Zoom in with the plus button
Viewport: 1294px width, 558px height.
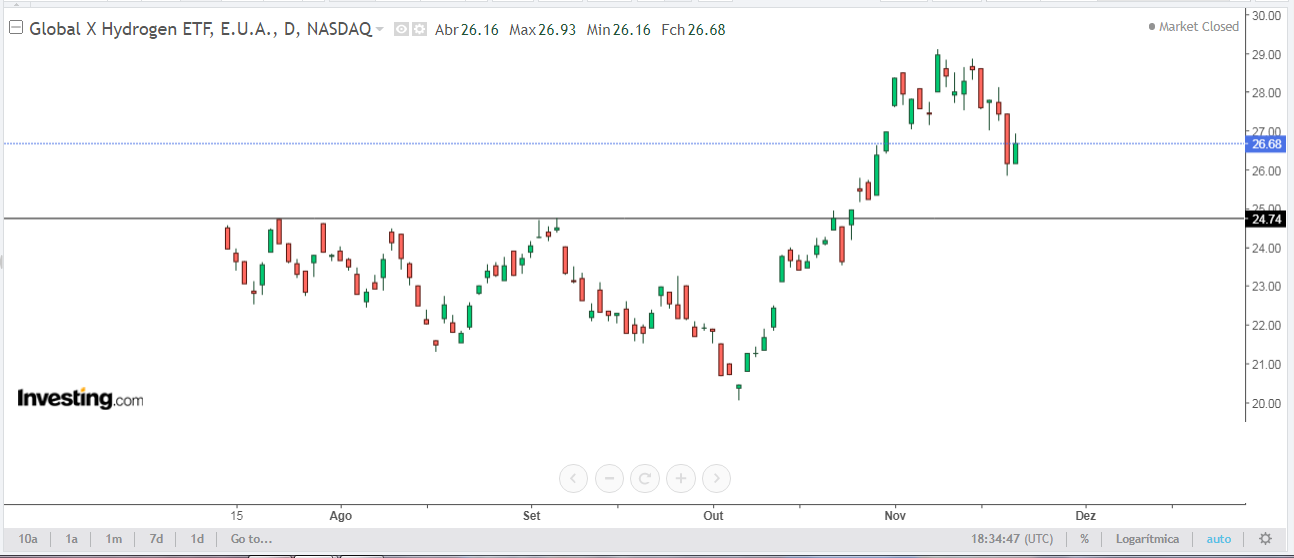[681, 479]
